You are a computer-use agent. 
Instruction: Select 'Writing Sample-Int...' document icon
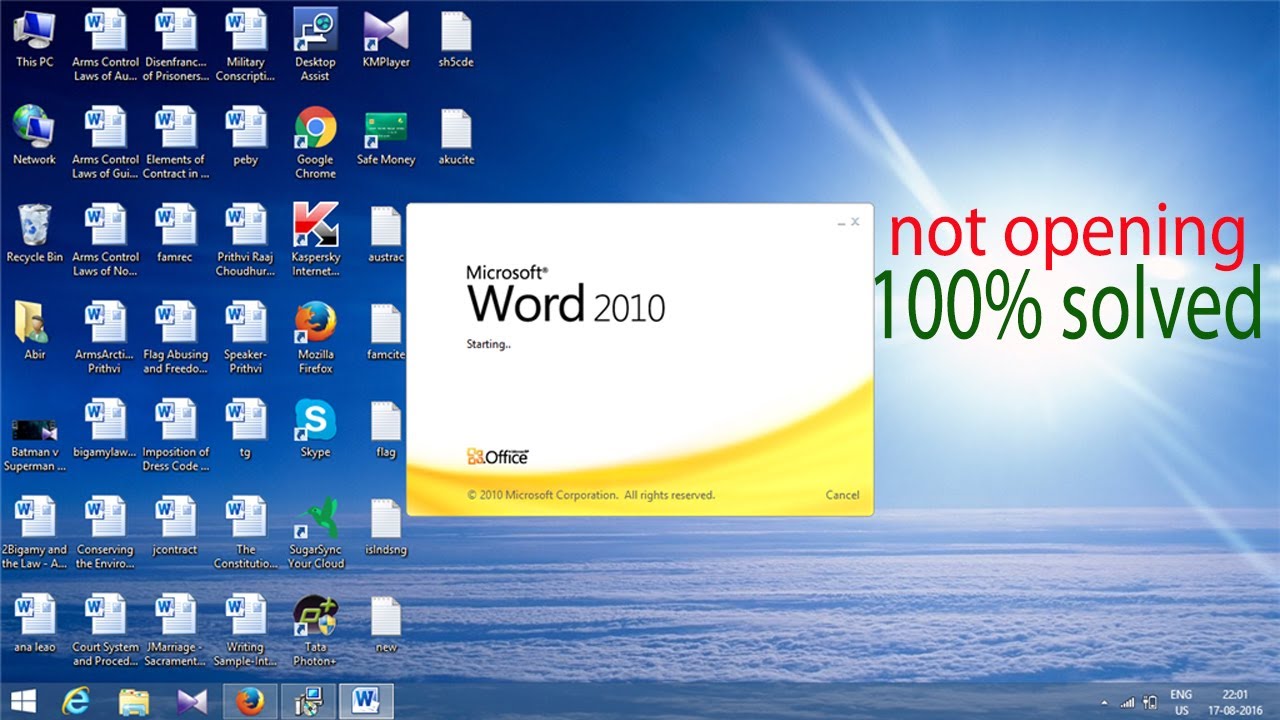[x=245, y=631]
